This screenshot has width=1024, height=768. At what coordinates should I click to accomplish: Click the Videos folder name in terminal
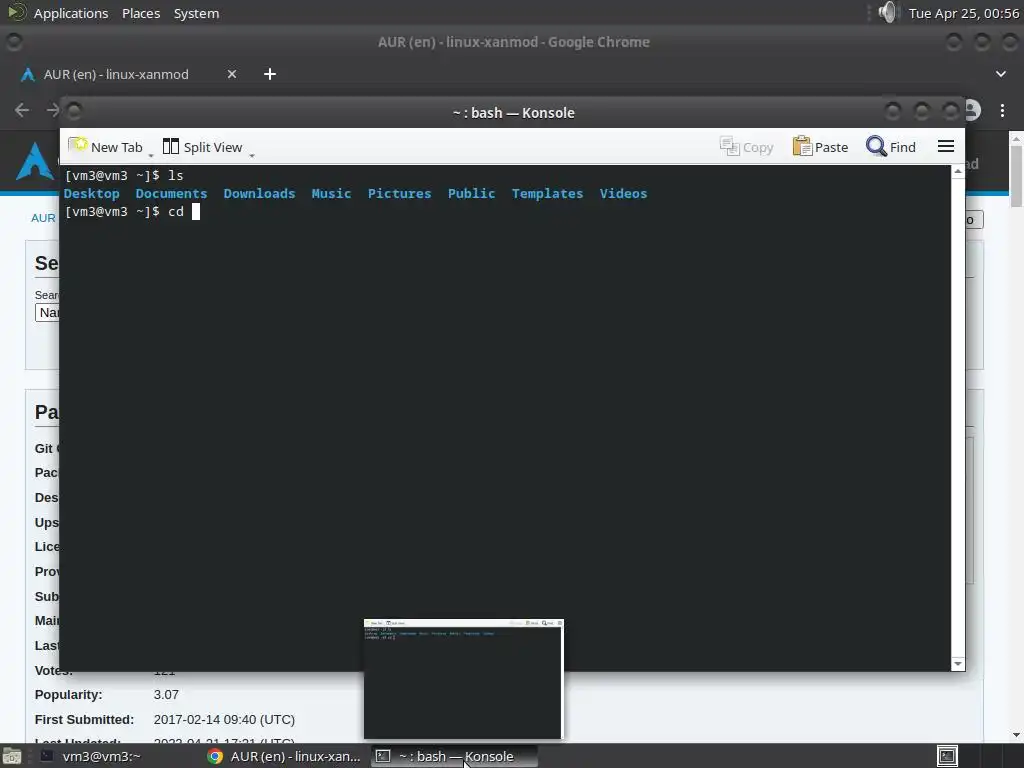pyautogui.click(x=623, y=193)
